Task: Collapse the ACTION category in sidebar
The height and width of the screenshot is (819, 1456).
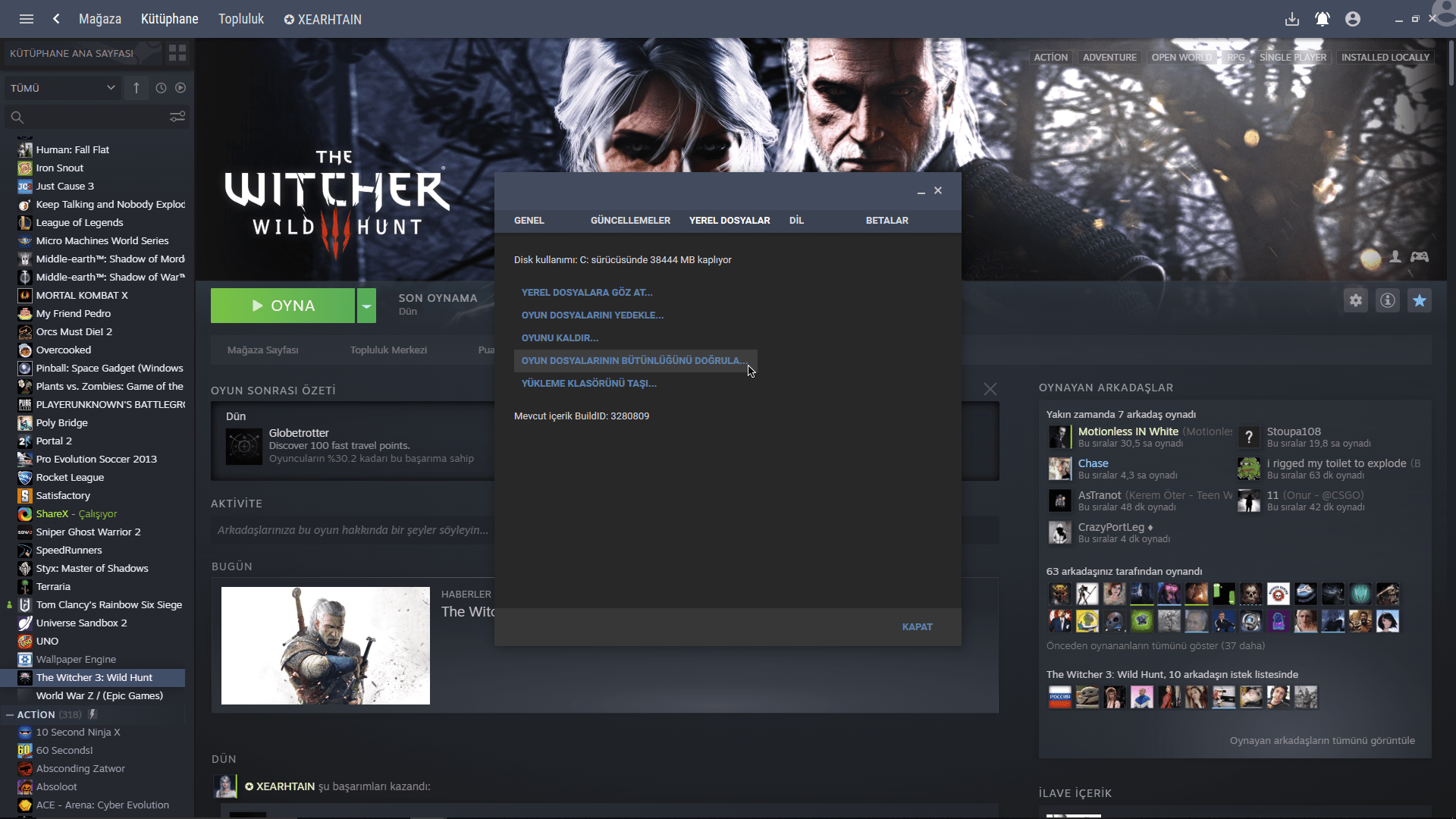Action: 10,714
